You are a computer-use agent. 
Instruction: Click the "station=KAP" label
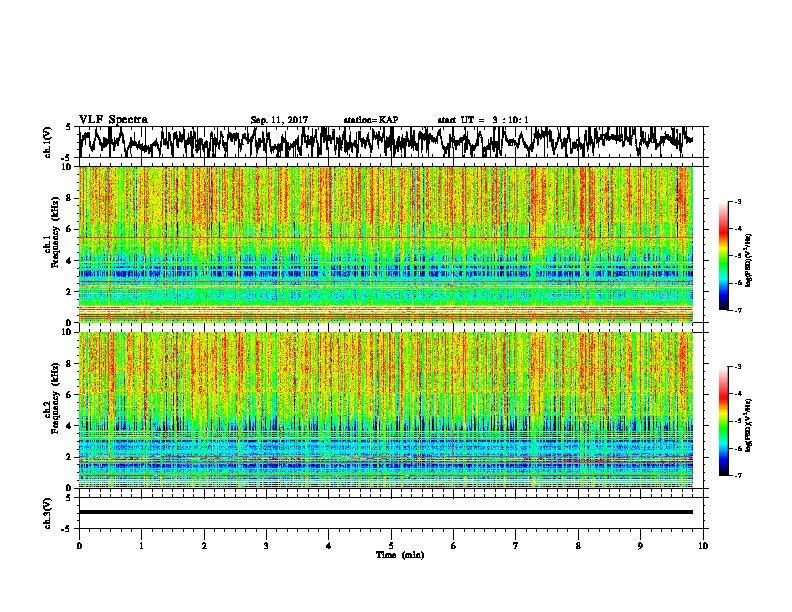pos(371,120)
